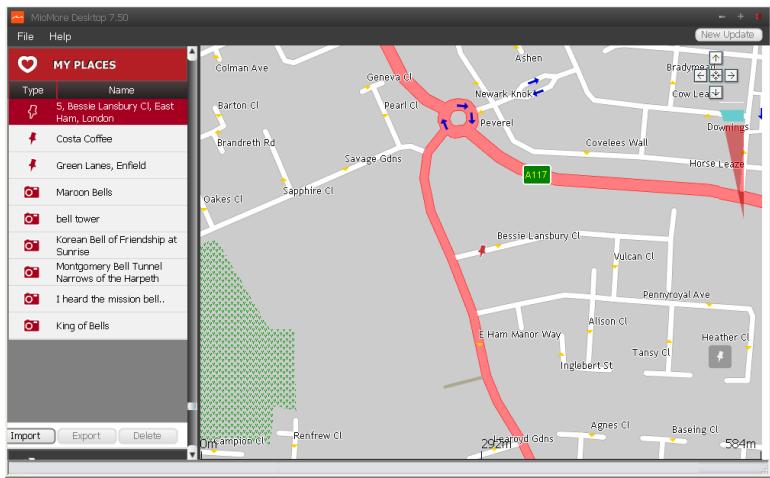The image size is (770, 478).
Task: Click the camera icon beside bell tower
Action: click(31, 219)
